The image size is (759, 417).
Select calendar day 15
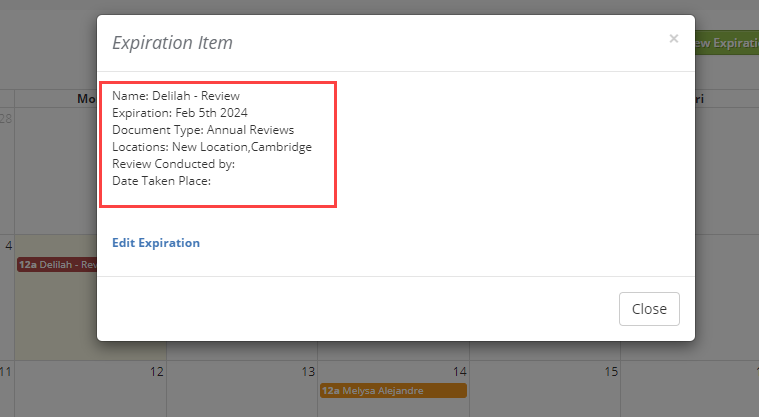(x=611, y=372)
